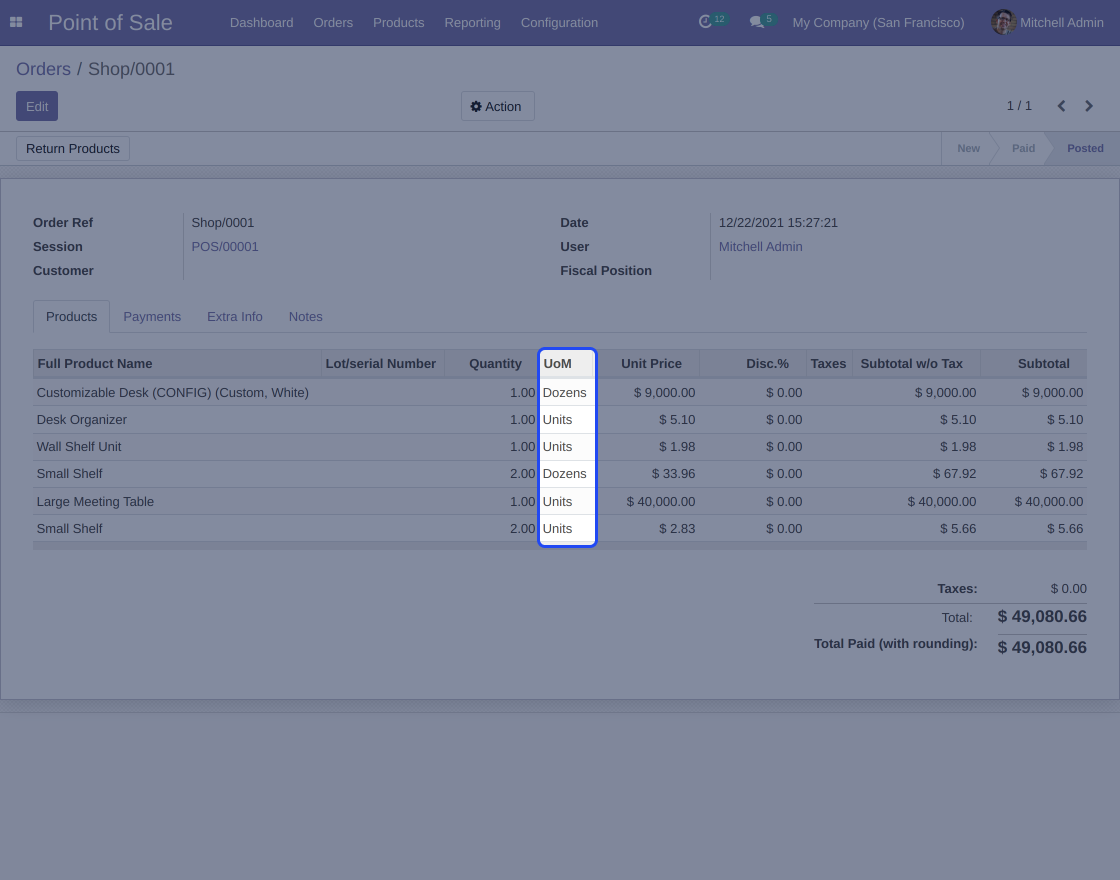Click the Return Products button

[73, 149]
